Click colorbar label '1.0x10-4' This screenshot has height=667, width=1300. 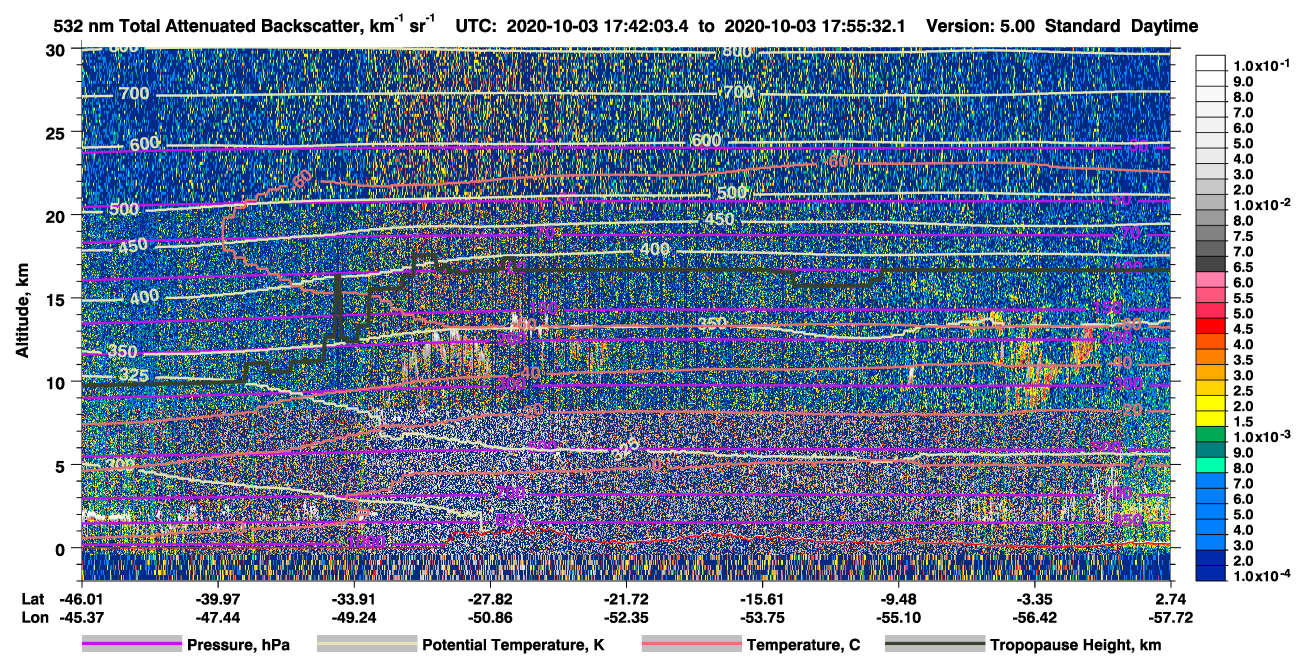pos(1262,577)
